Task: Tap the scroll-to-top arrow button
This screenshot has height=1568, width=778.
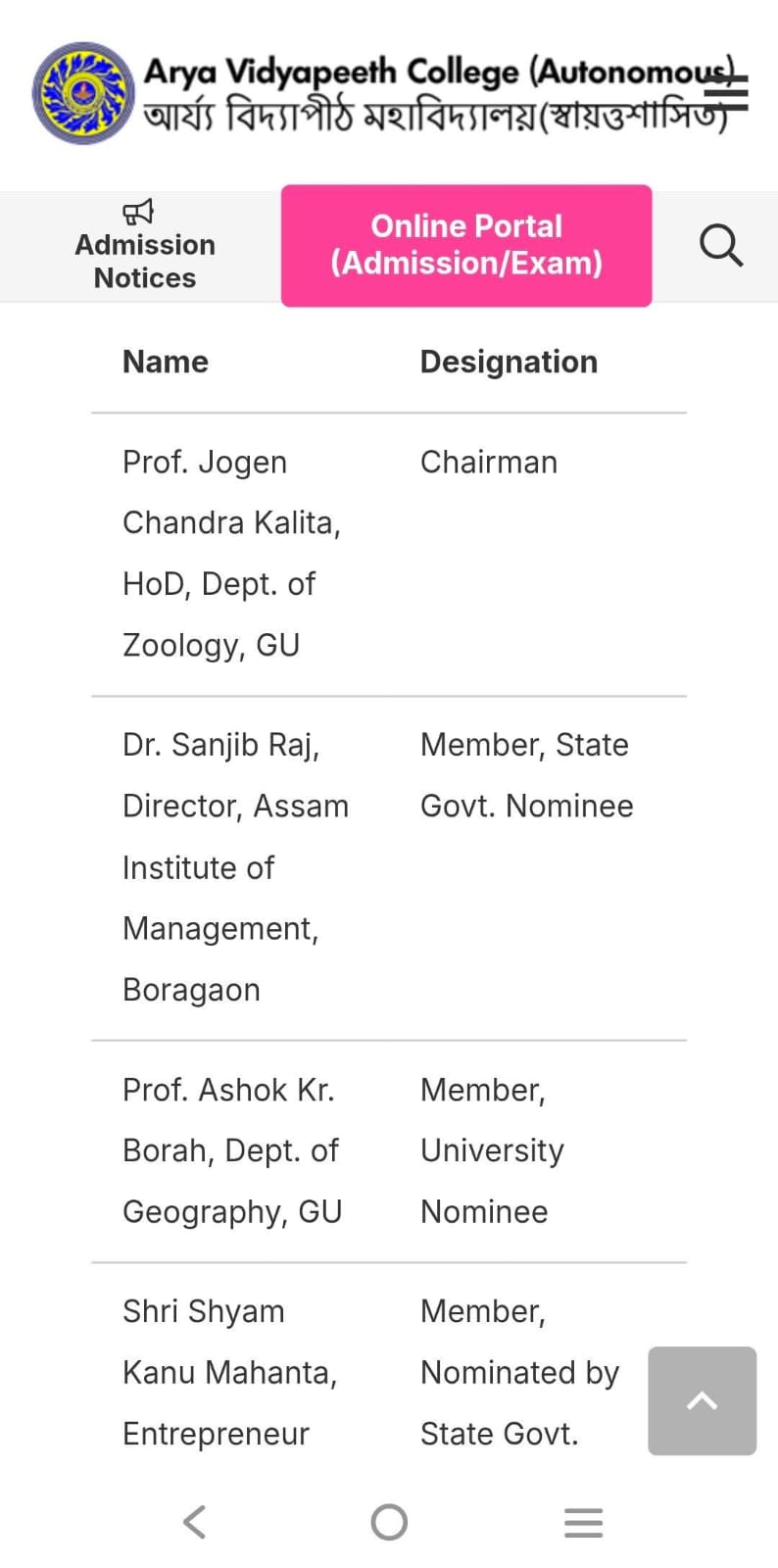Action: (702, 1400)
